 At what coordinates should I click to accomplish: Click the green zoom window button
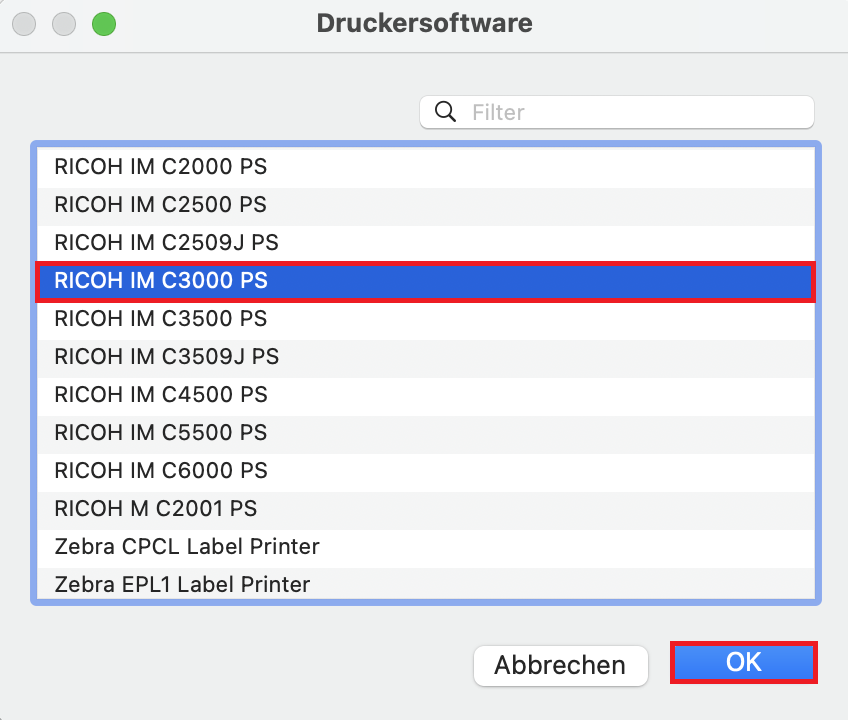pos(103,23)
